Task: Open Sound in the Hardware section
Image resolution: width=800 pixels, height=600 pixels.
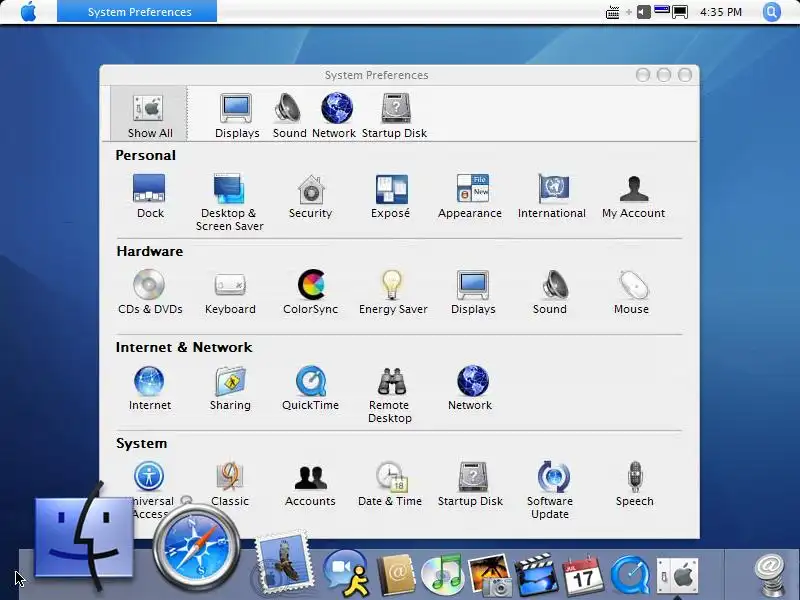Action: click(551, 292)
